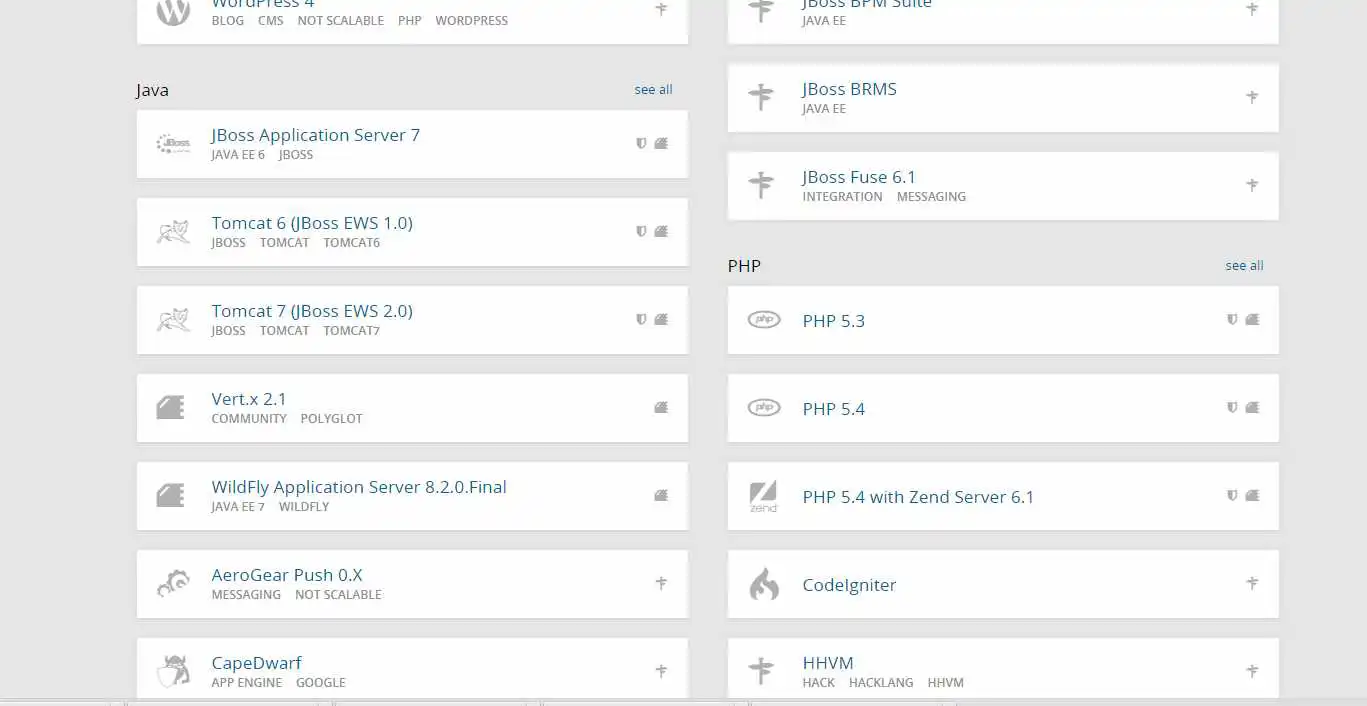Click the cartridge logo beside WildFly Application Server

171,496
